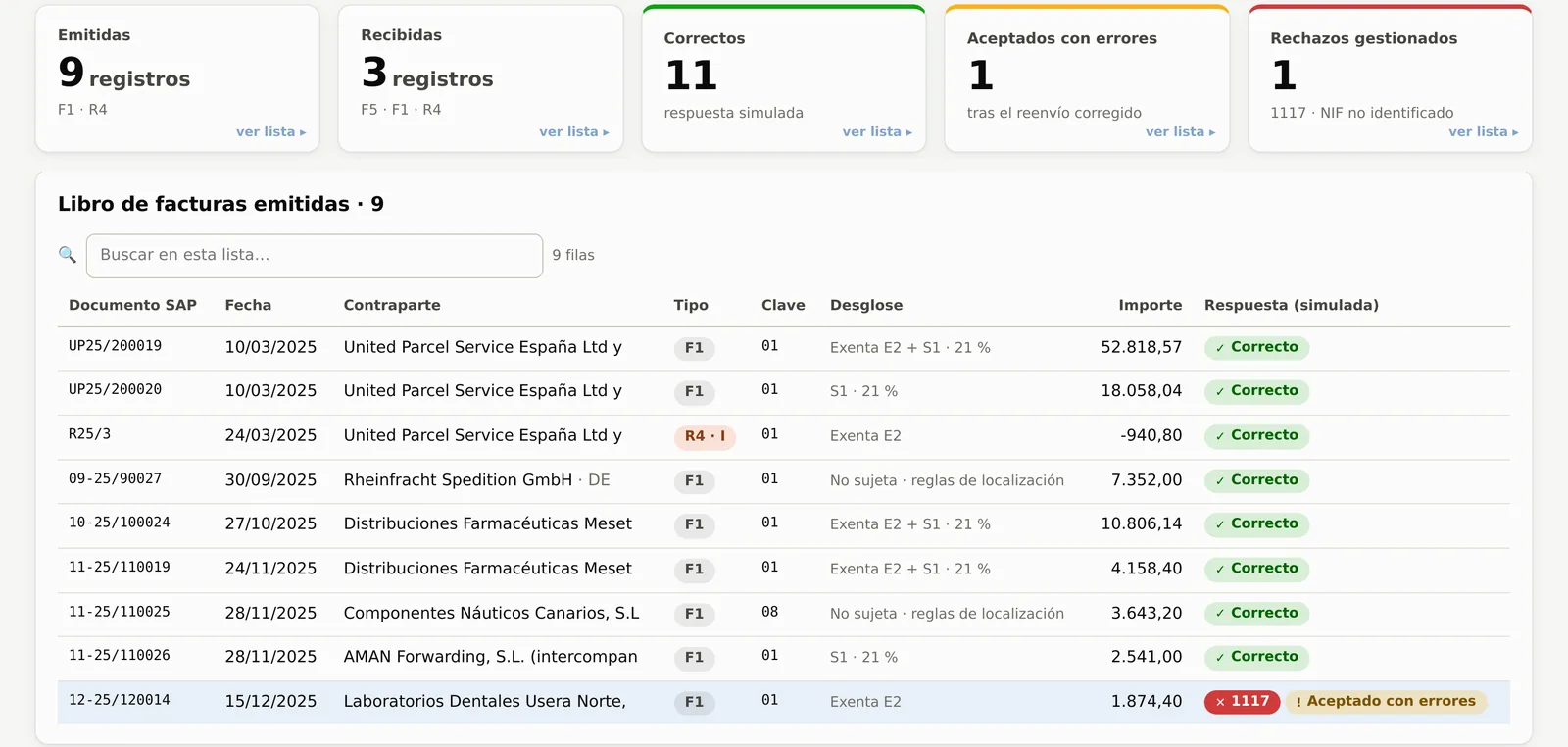Click the 'Fecha' column header
This screenshot has width=1568, height=747.
tap(248, 305)
